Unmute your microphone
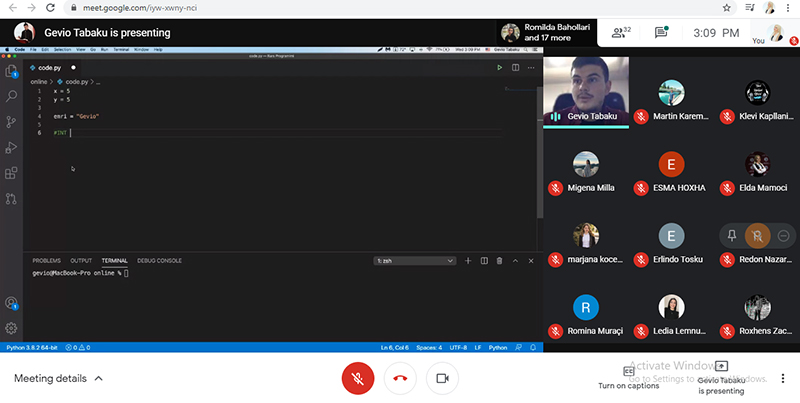This screenshot has height=403, width=800. [x=358, y=378]
